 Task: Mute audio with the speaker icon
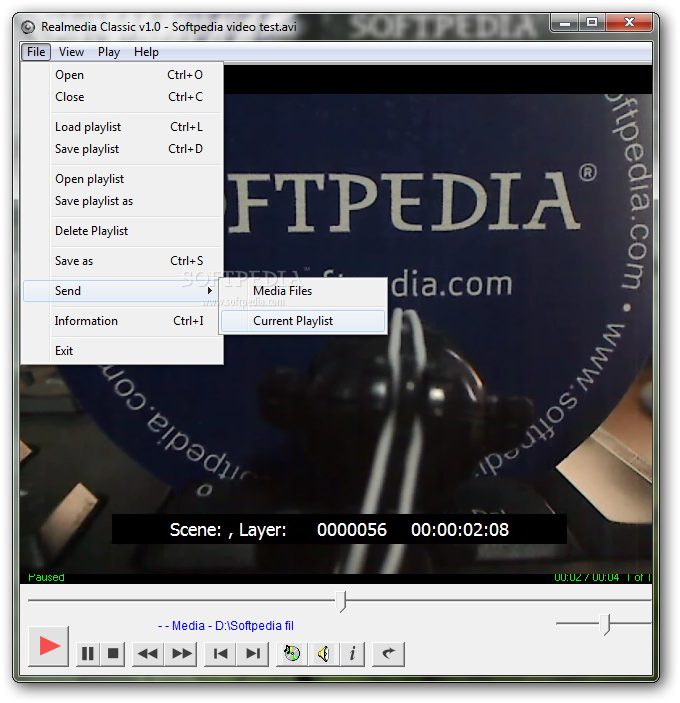click(324, 654)
